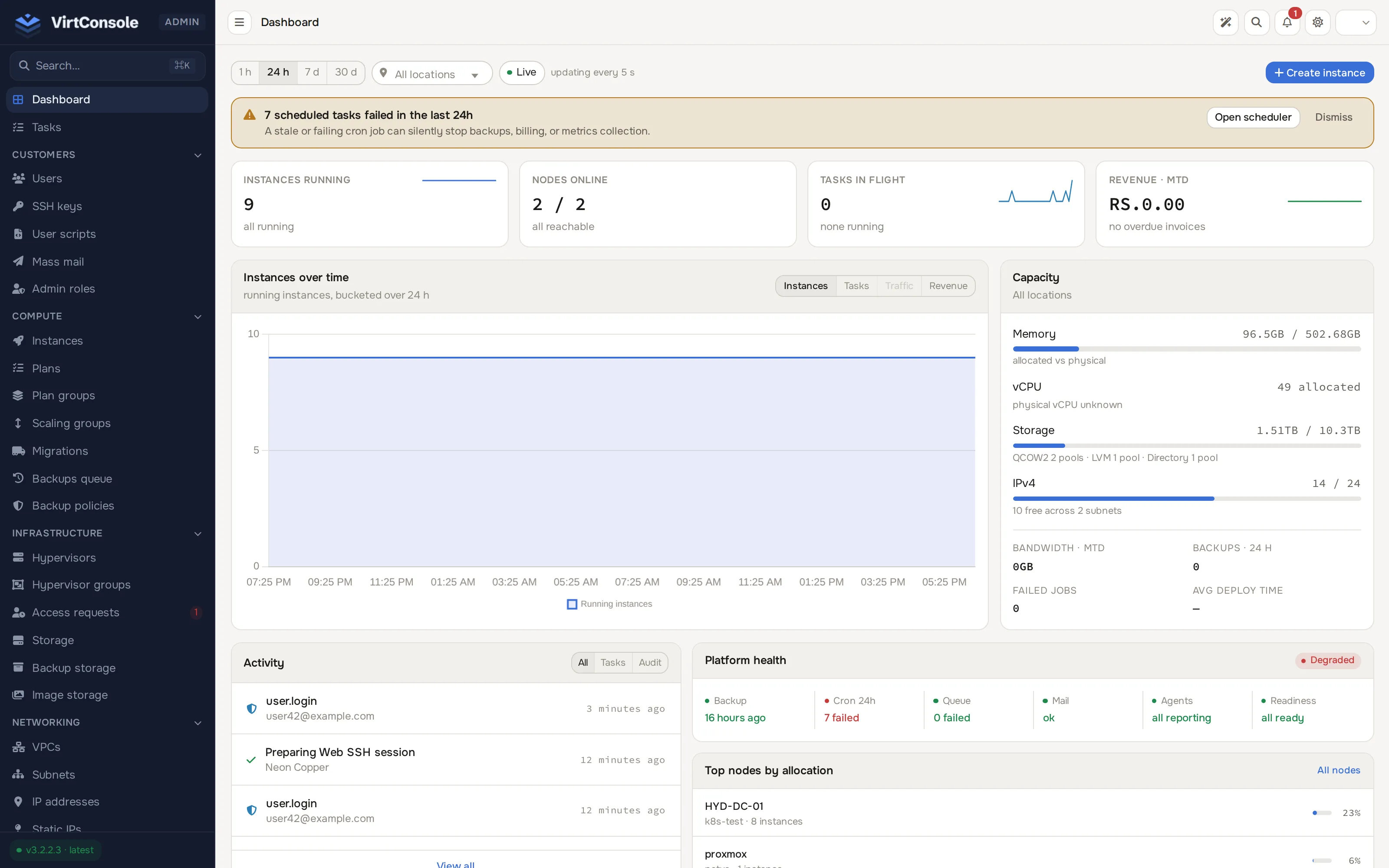Open Image storage in sidebar
Viewport: 1389px width, 868px height.
[x=107, y=695]
